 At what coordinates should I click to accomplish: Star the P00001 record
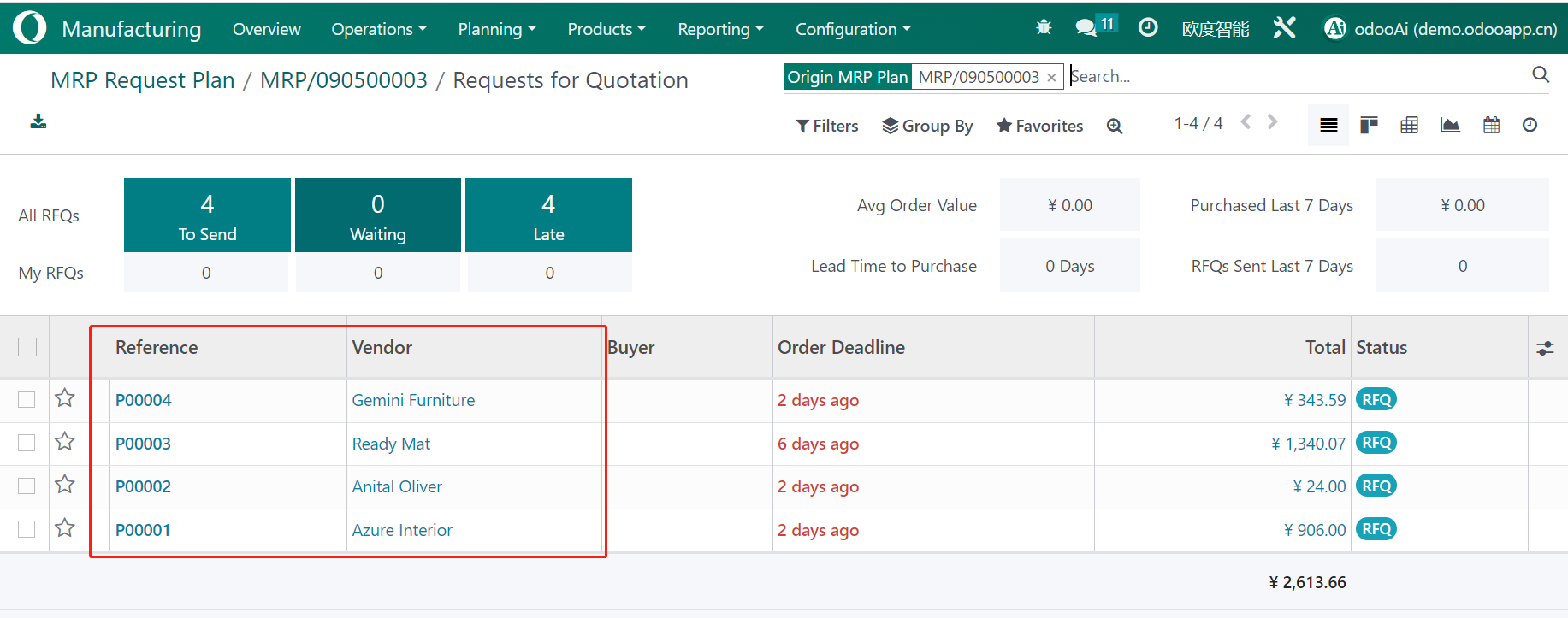tap(65, 528)
